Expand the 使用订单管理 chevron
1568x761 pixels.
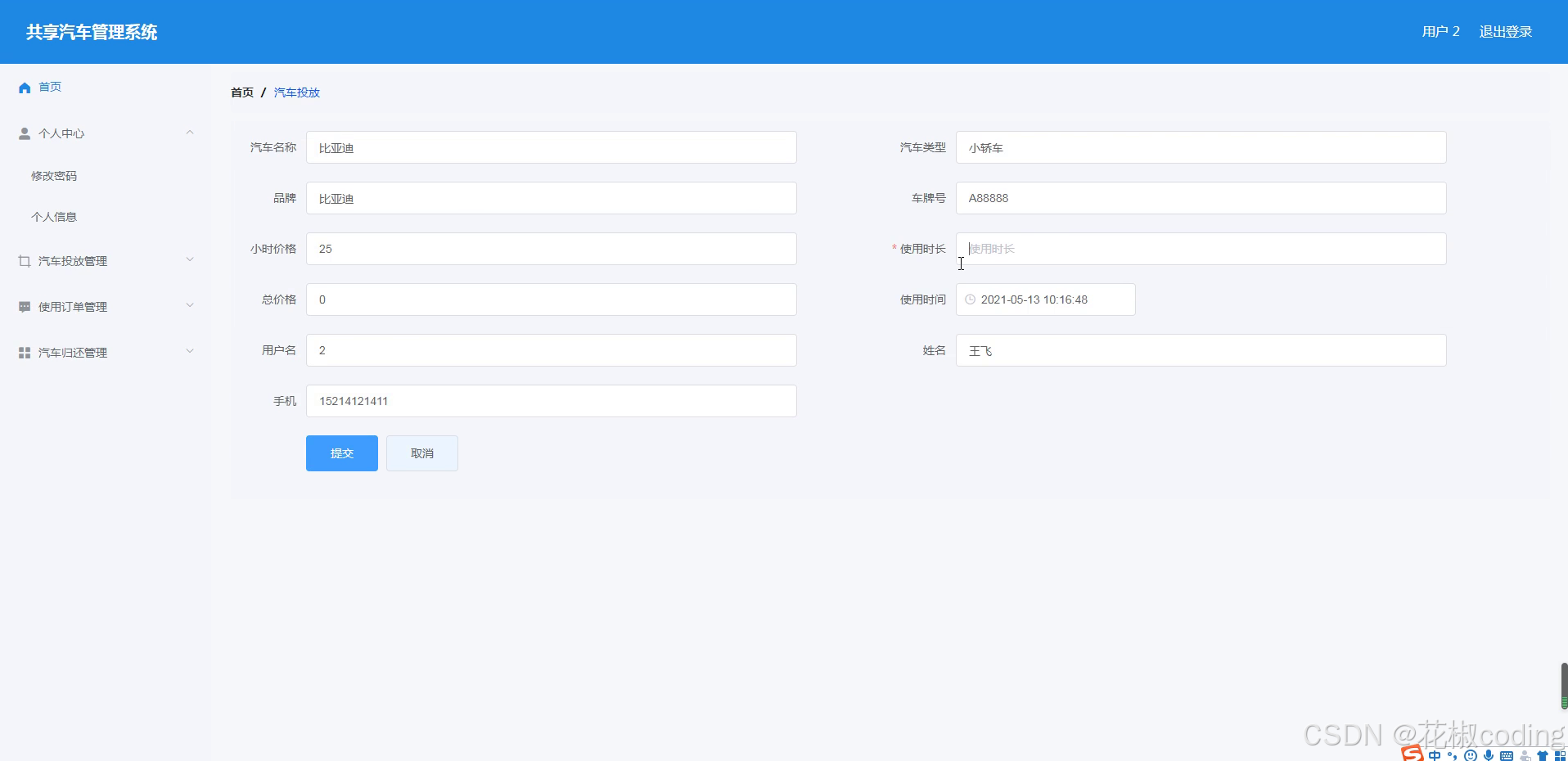tap(190, 306)
